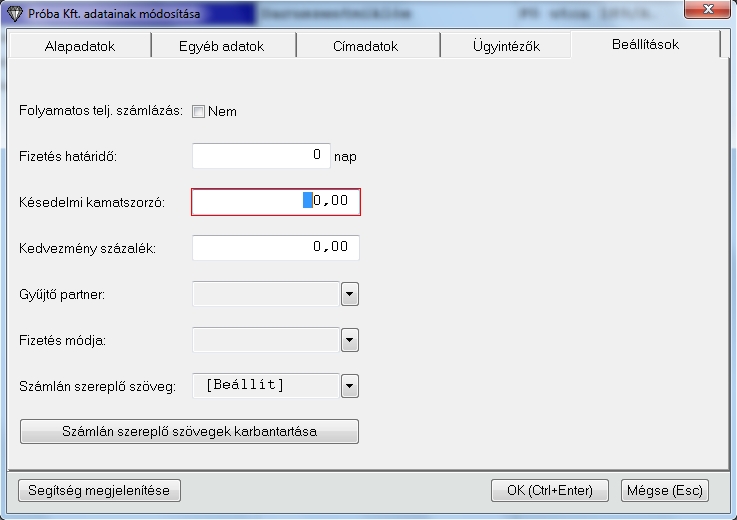This screenshot has height=520, width=737.
Task: Expand the Számlán szereplő szöveg dropdown arrow
Action: tap(350, 386)
